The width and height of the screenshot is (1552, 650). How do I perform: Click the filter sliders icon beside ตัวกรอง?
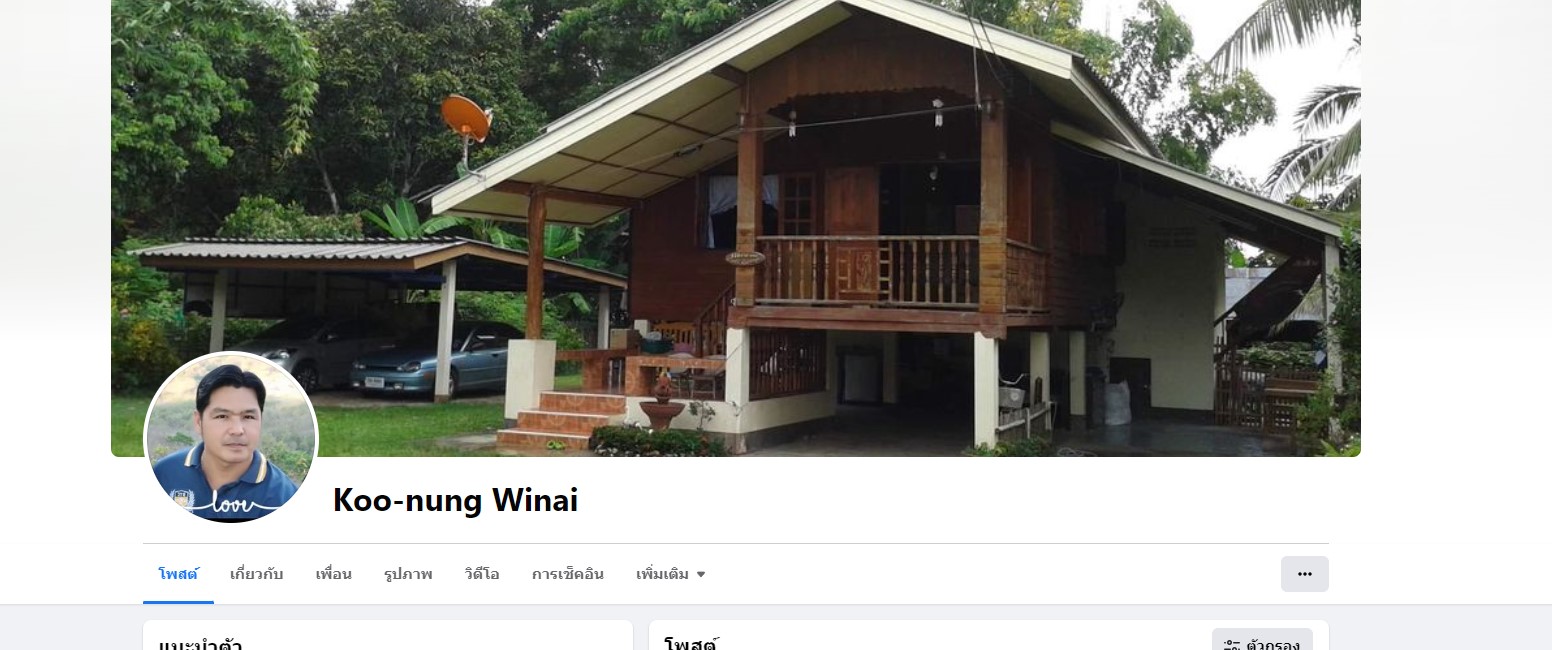tap(1232, 644)
